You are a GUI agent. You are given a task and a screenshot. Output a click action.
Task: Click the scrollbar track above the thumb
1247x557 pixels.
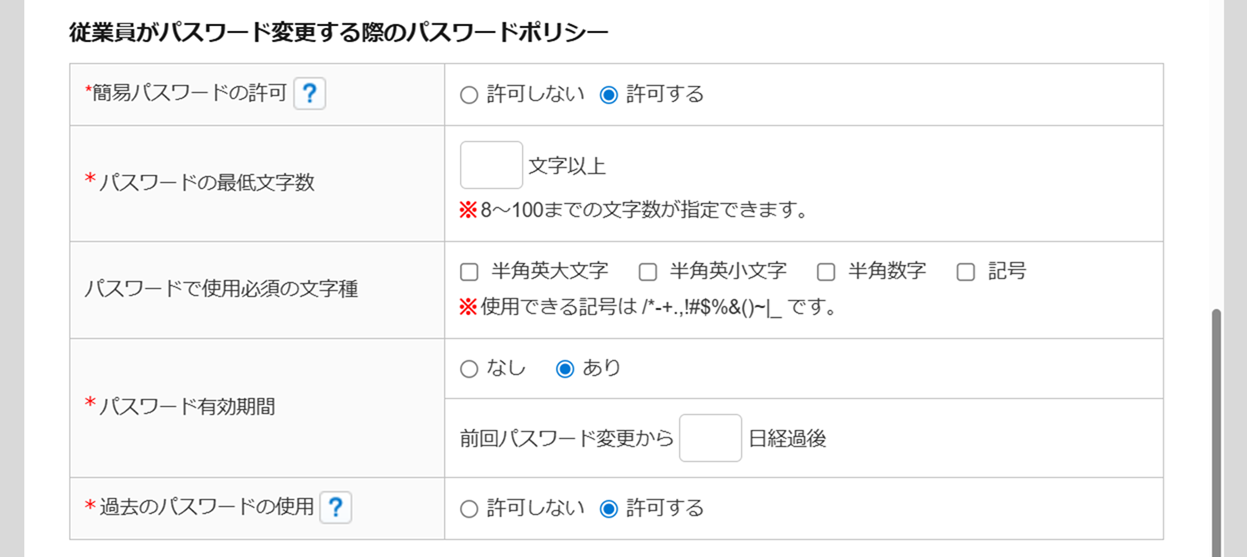[1217, 154]
